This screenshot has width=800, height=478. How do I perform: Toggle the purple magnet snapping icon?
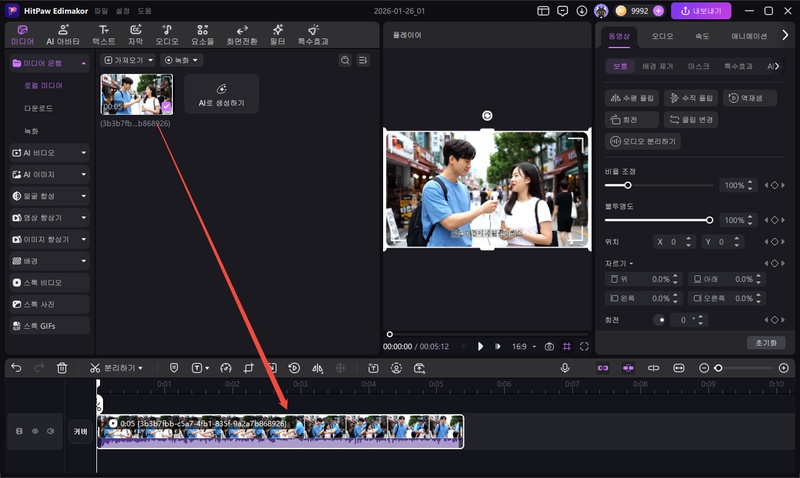[628, 368]
